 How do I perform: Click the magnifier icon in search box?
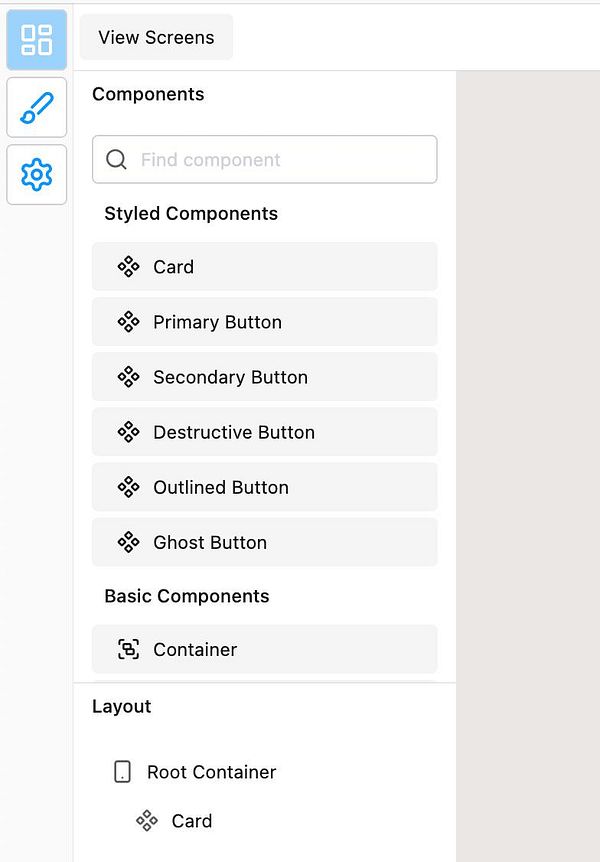pos(116,160)
